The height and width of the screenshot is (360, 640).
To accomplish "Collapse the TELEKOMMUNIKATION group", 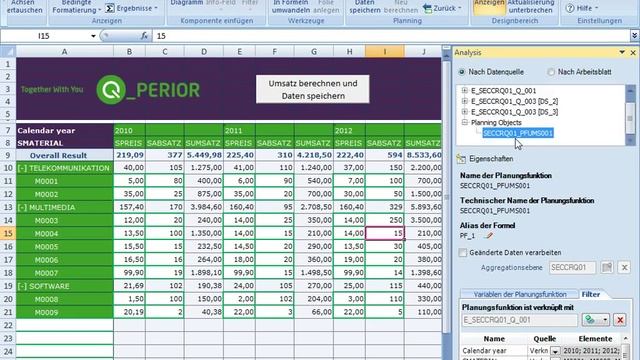I will click(22, 168).
